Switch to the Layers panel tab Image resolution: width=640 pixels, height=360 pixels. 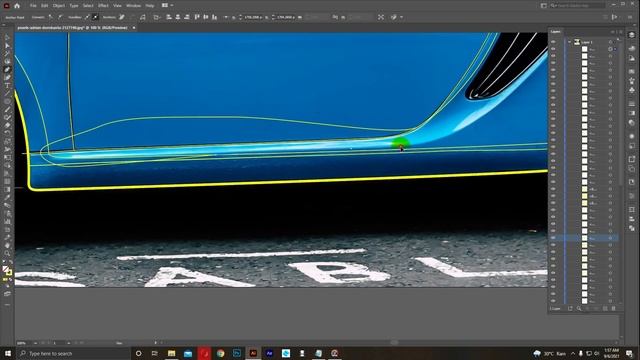pos(556,32)
